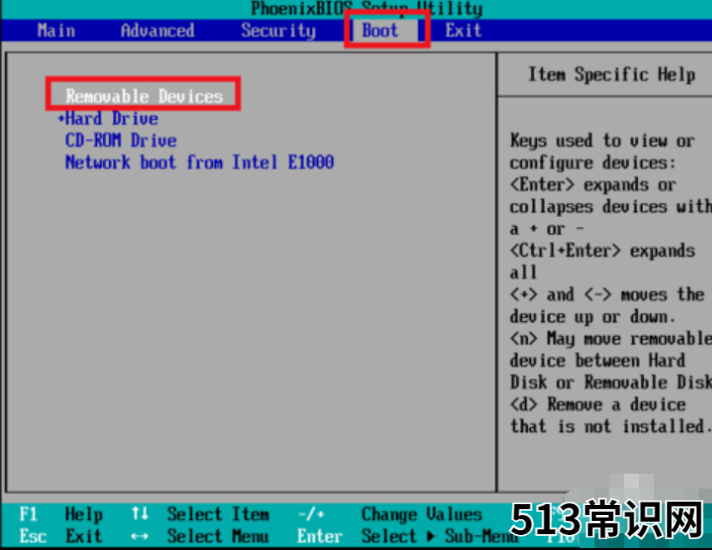This screenshot has width=712, height=550.
Task: Go to the Exit menu tab
Action: (463, 30)
